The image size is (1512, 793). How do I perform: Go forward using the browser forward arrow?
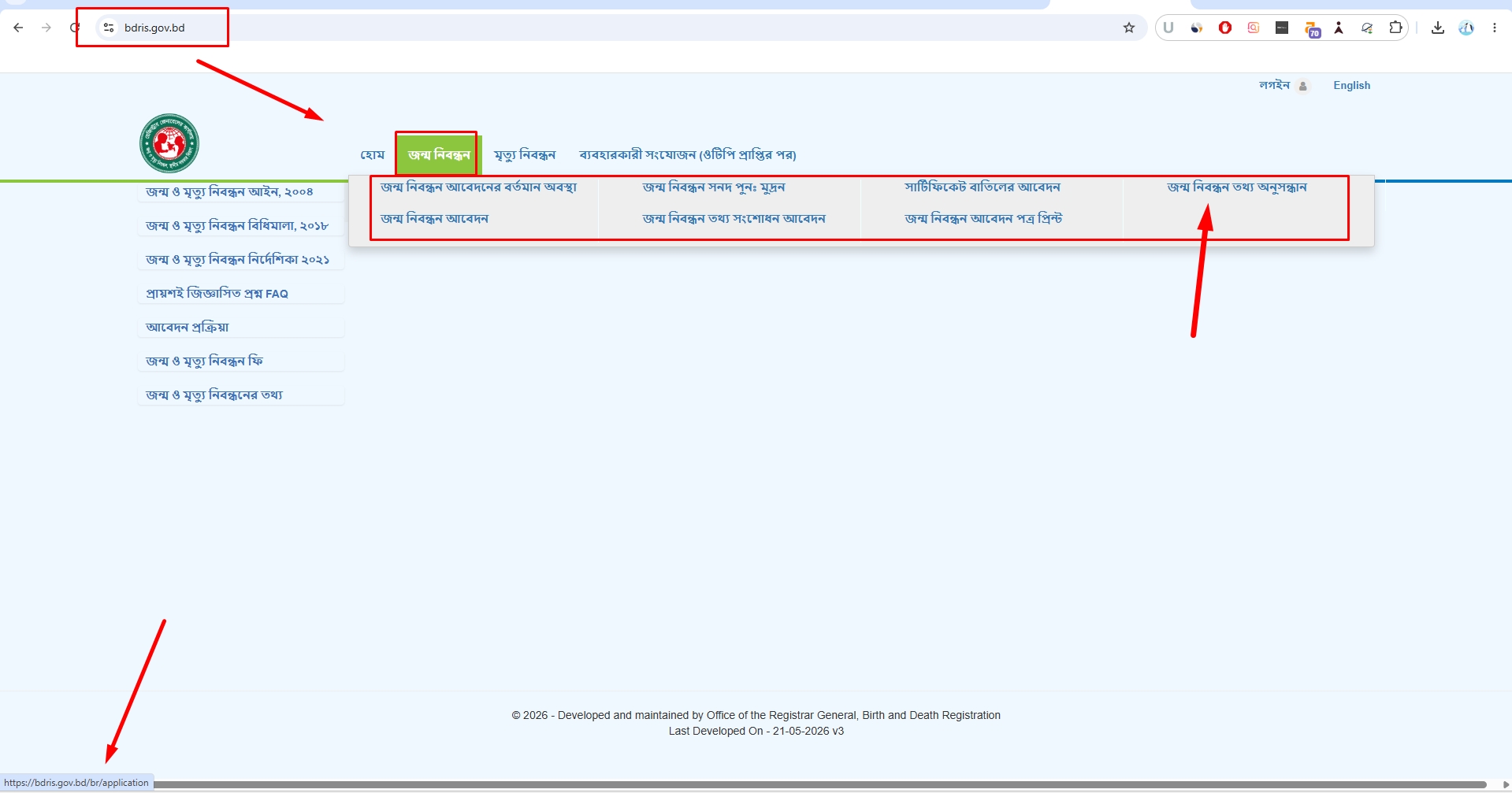click(46, 28)
